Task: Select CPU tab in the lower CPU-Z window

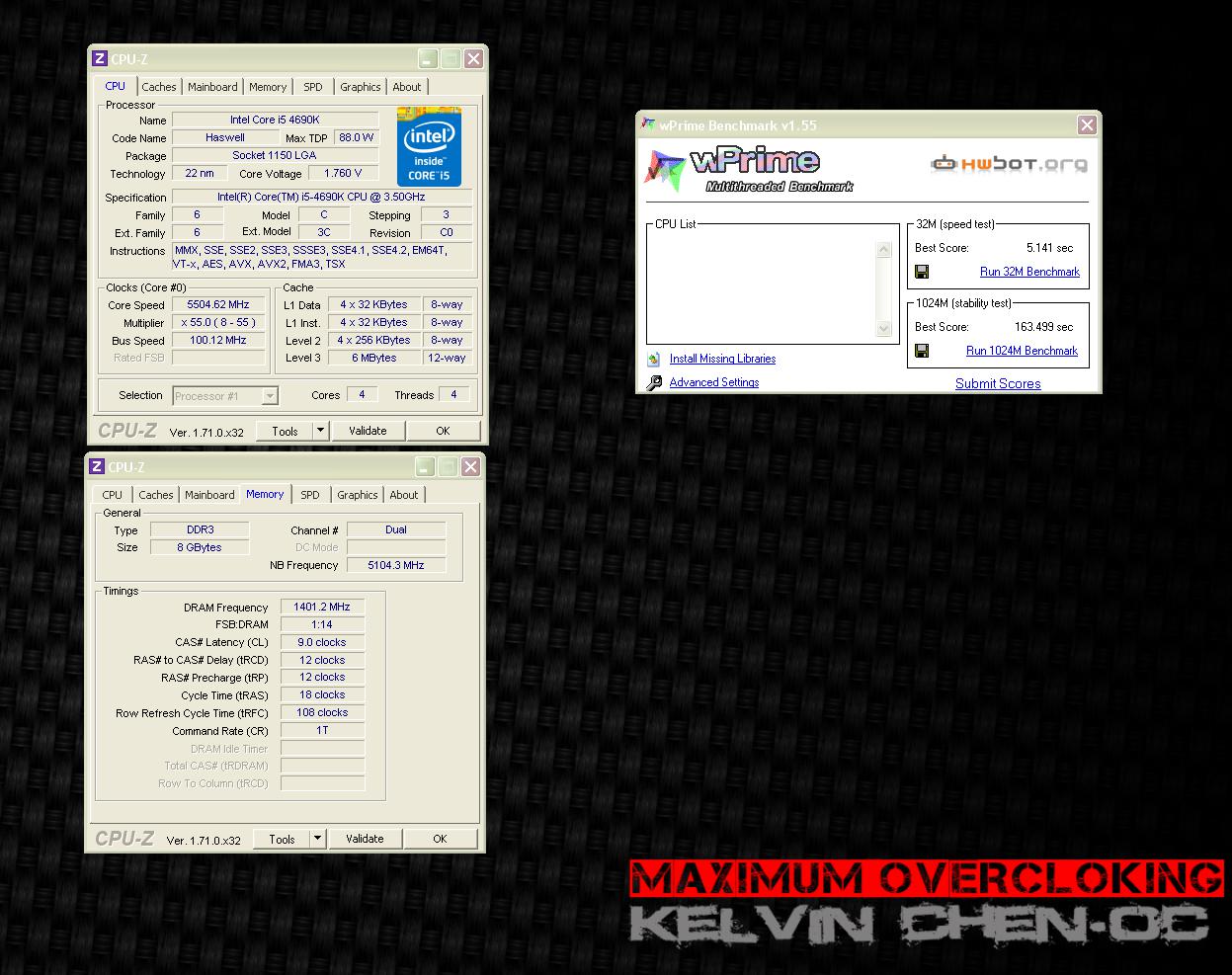Action: tap(113, 495)
